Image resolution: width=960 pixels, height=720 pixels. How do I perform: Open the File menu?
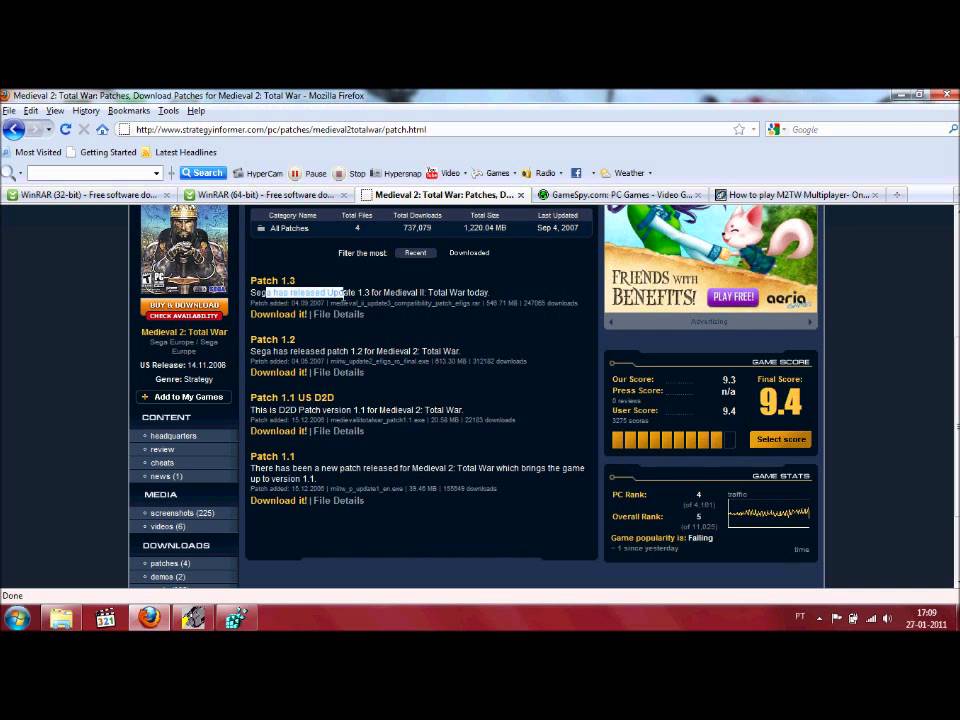point(9,111)
